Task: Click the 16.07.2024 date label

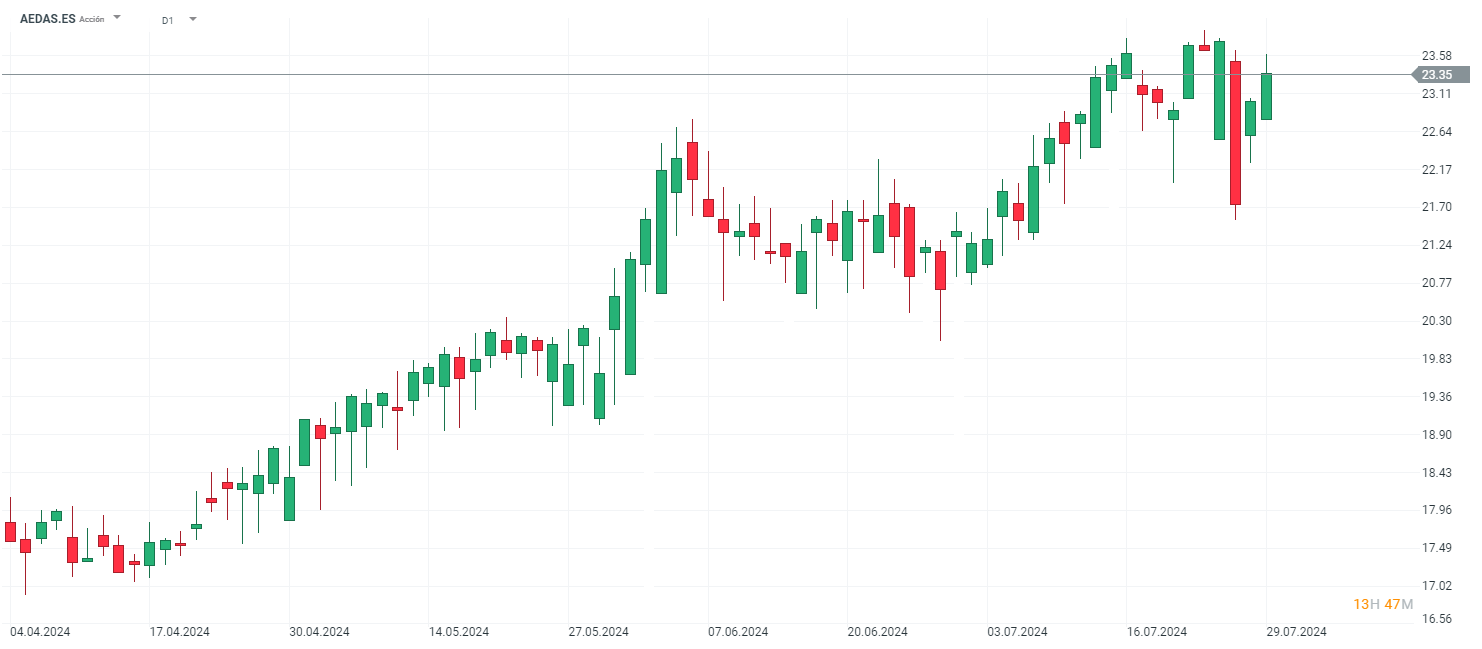Action: coord(1156,632)
